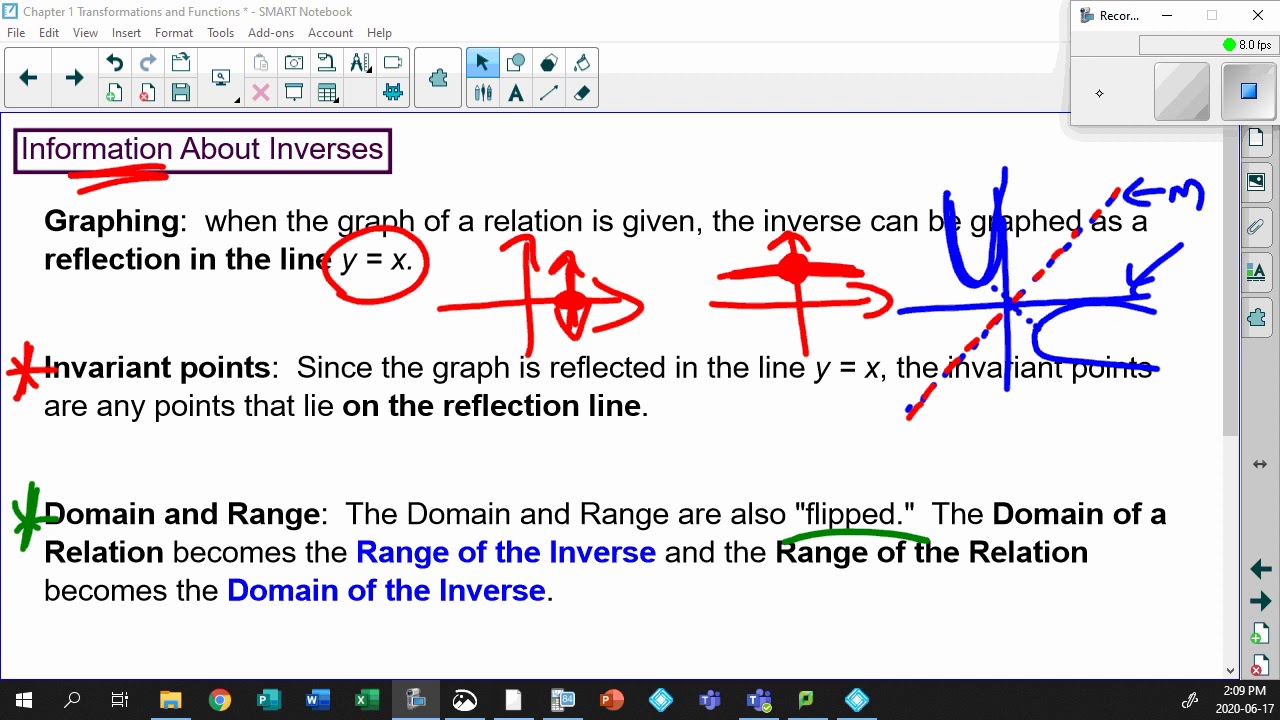Click the "Invariant points" heading text
Viewport: 1280px width, 720px height.
click(x=157, y=367)
